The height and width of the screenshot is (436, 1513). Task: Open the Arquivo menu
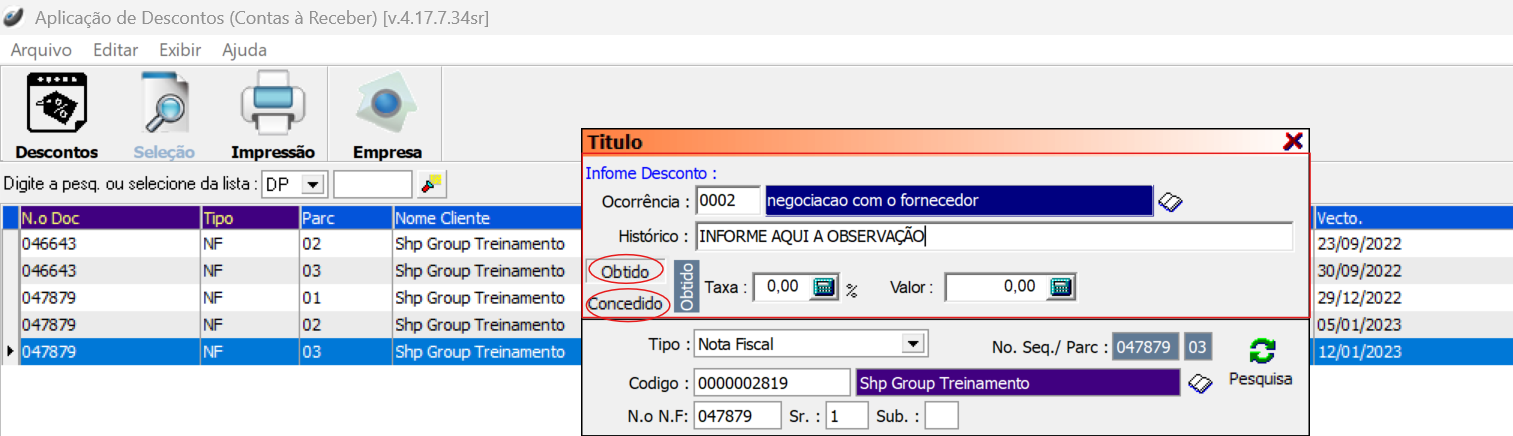(41, 50)
